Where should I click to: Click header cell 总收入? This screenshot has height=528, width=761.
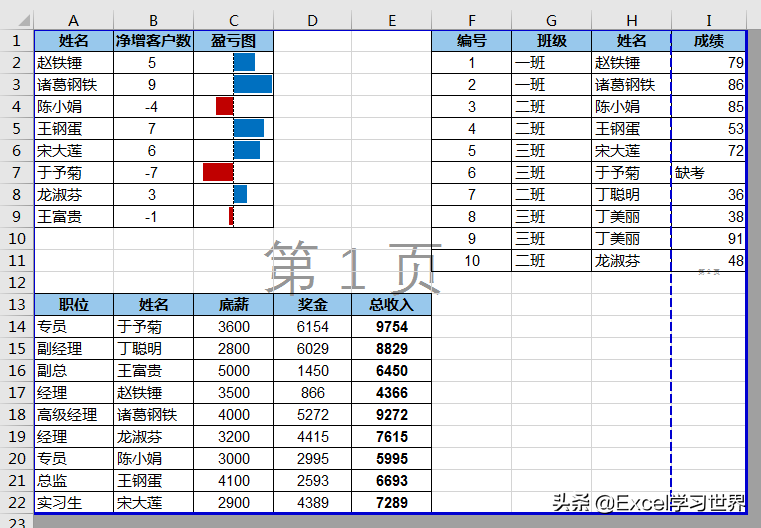click(392, 305)
